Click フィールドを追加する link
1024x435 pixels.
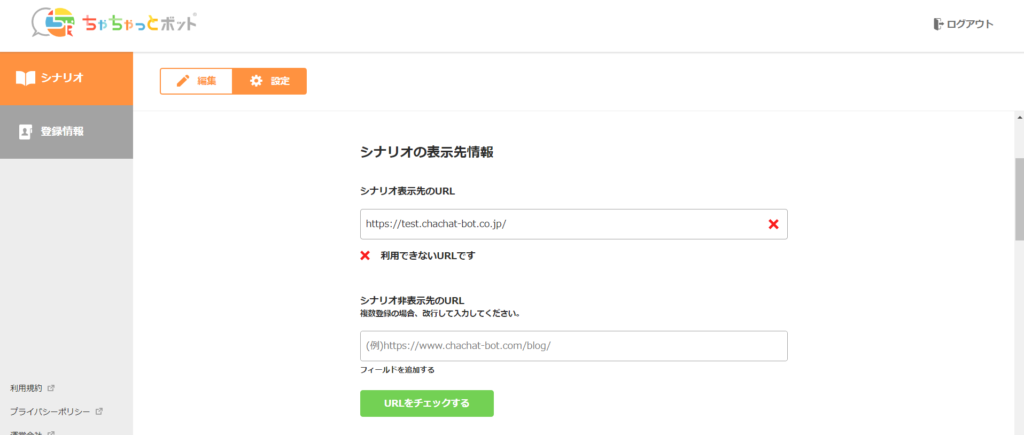(397, 370)
